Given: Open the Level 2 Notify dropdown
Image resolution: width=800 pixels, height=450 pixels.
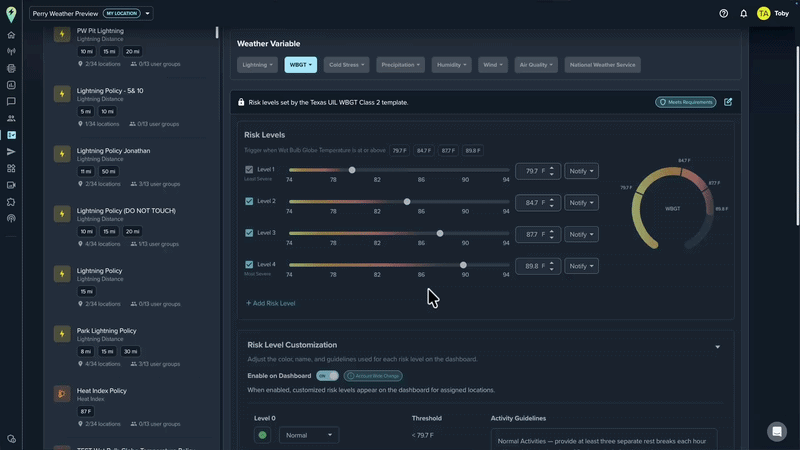Looking at the screenshot, I should pyautogui.click(x=581, y=203).
